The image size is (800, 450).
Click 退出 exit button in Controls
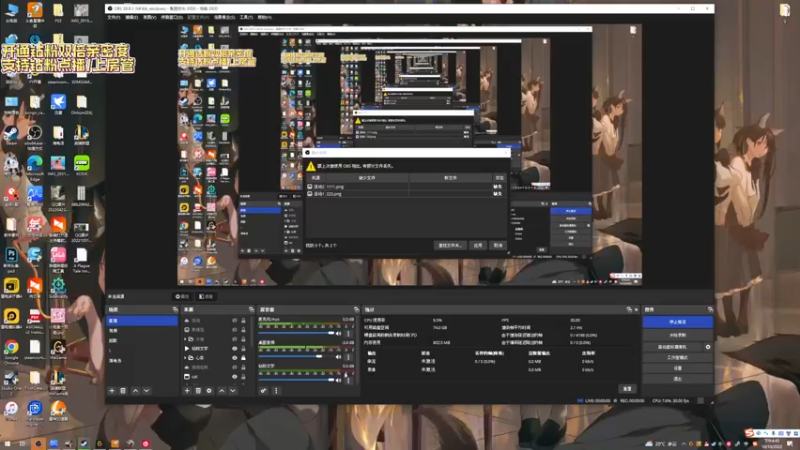pos(678,379)
